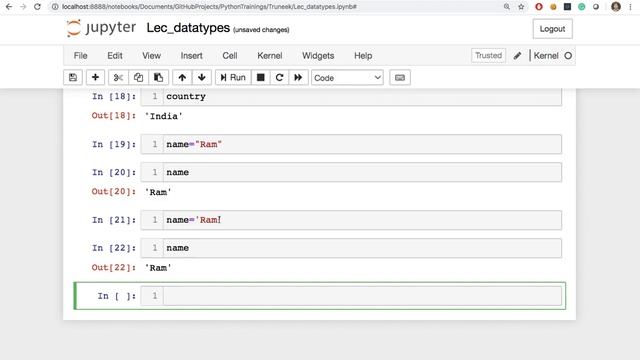
Task: Bookmark page with the star icon
Action: point(521,7)
